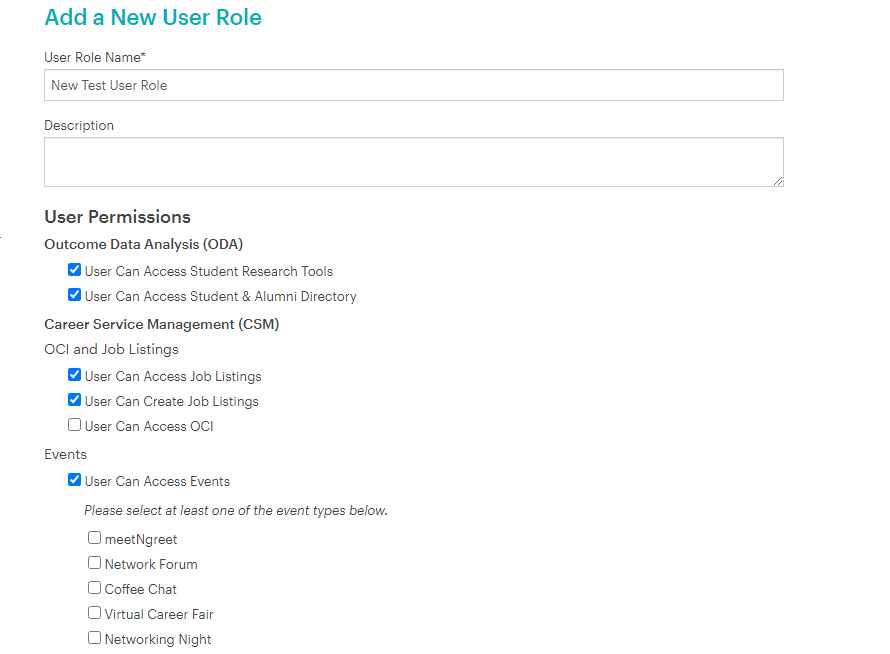Click the 'Description' field label
Image resolution: width=890 pixels, height=654 pixels.
(x=79, y=125)
